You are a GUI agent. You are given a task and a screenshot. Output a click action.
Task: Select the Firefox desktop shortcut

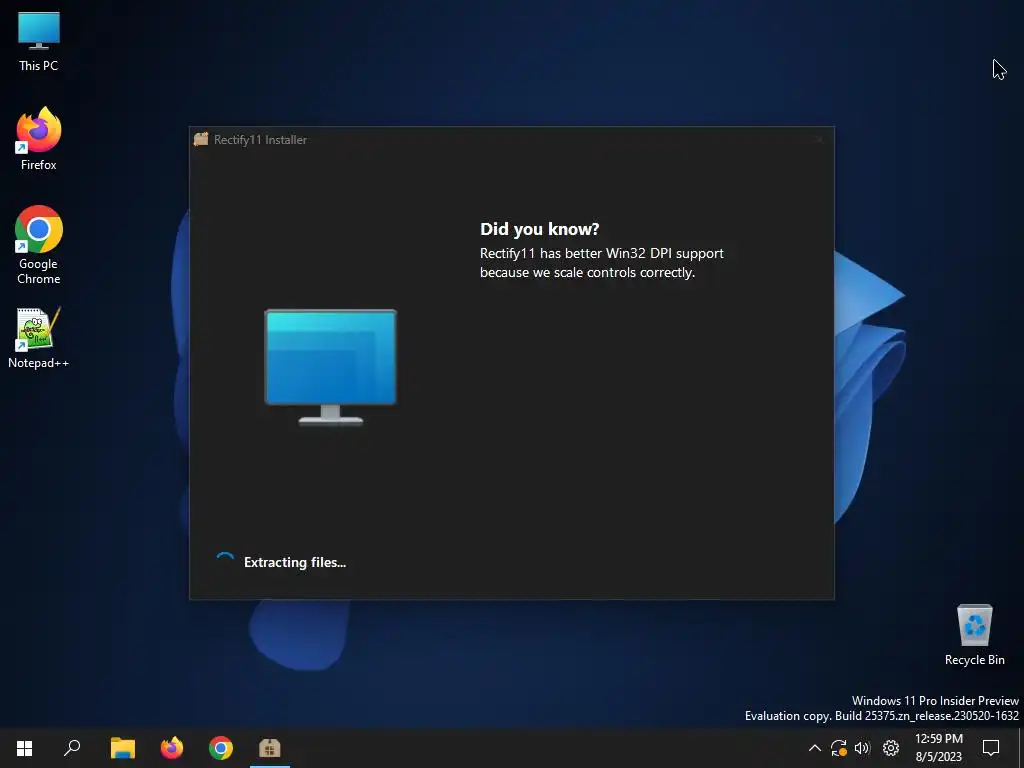[x=39, y=138]
